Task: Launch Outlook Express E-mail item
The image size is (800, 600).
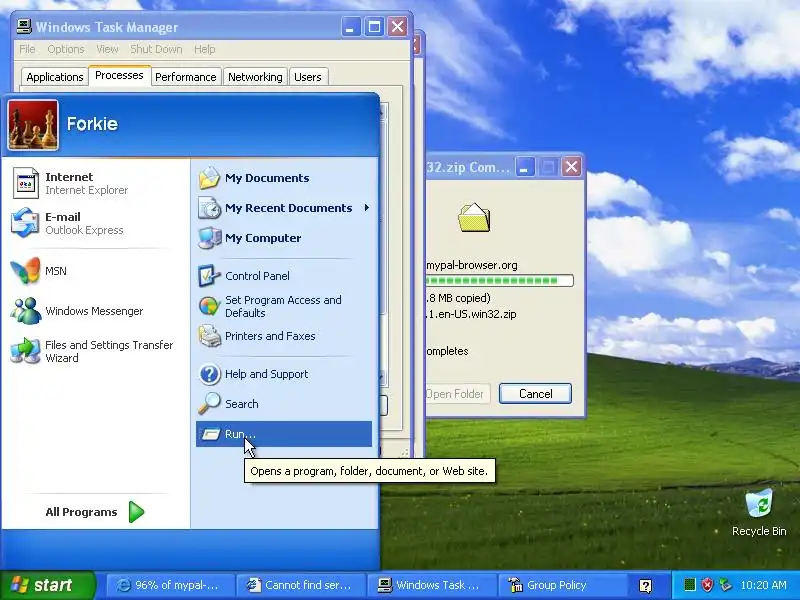Action: tap(95, 223)
